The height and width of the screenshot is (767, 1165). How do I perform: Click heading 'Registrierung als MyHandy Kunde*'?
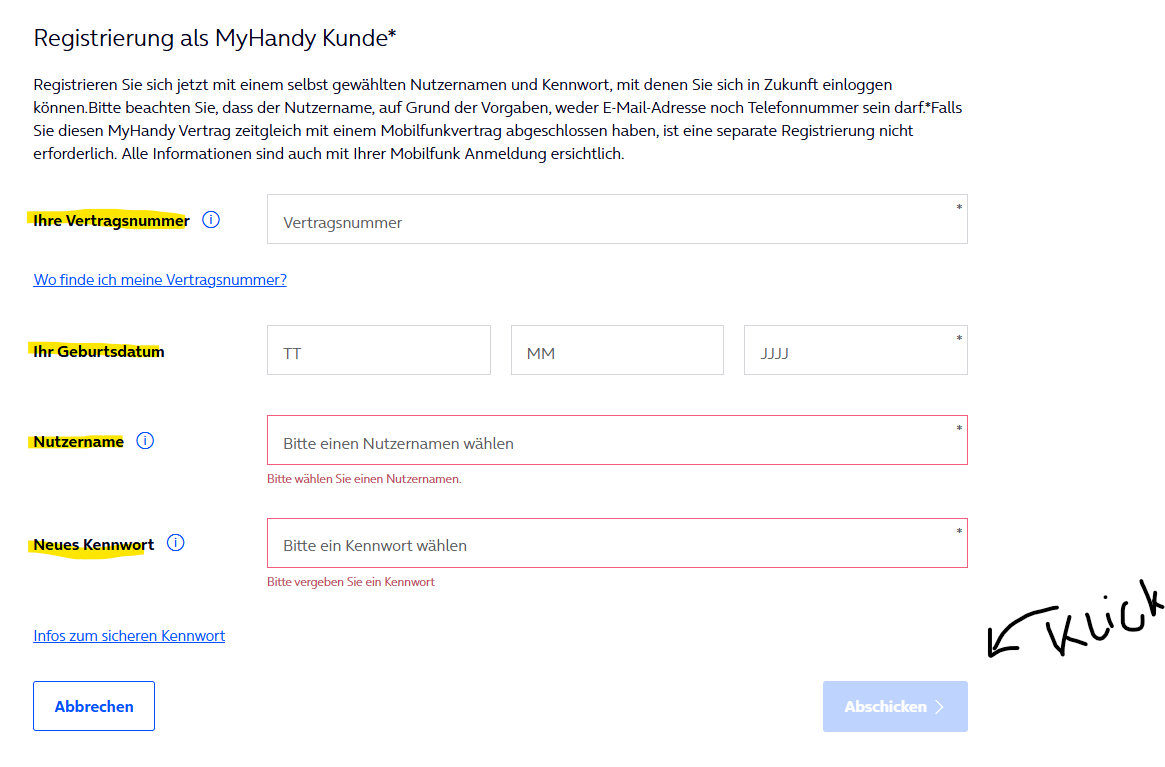(x=215, y=38)
